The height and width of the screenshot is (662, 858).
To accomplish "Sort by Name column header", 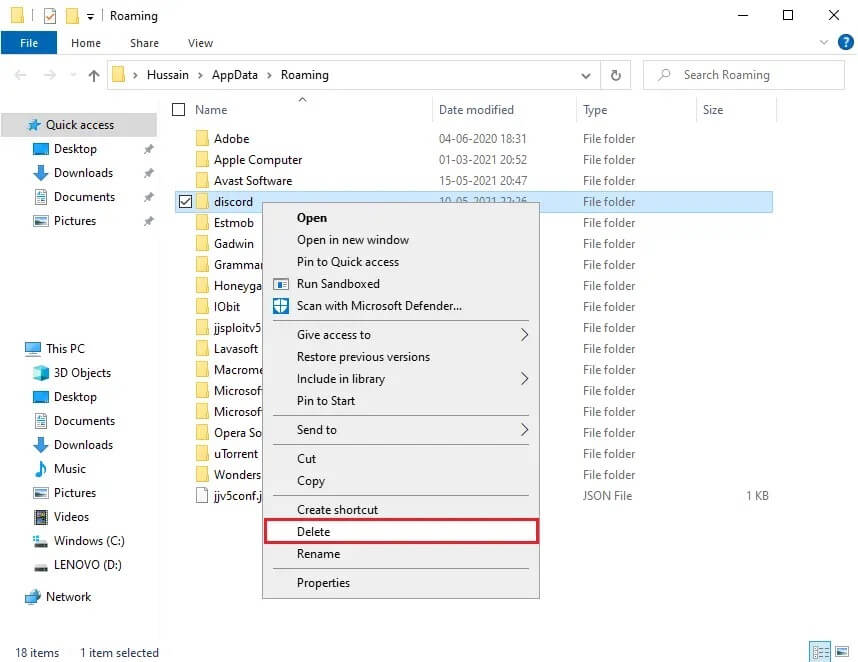I will 211,109.
